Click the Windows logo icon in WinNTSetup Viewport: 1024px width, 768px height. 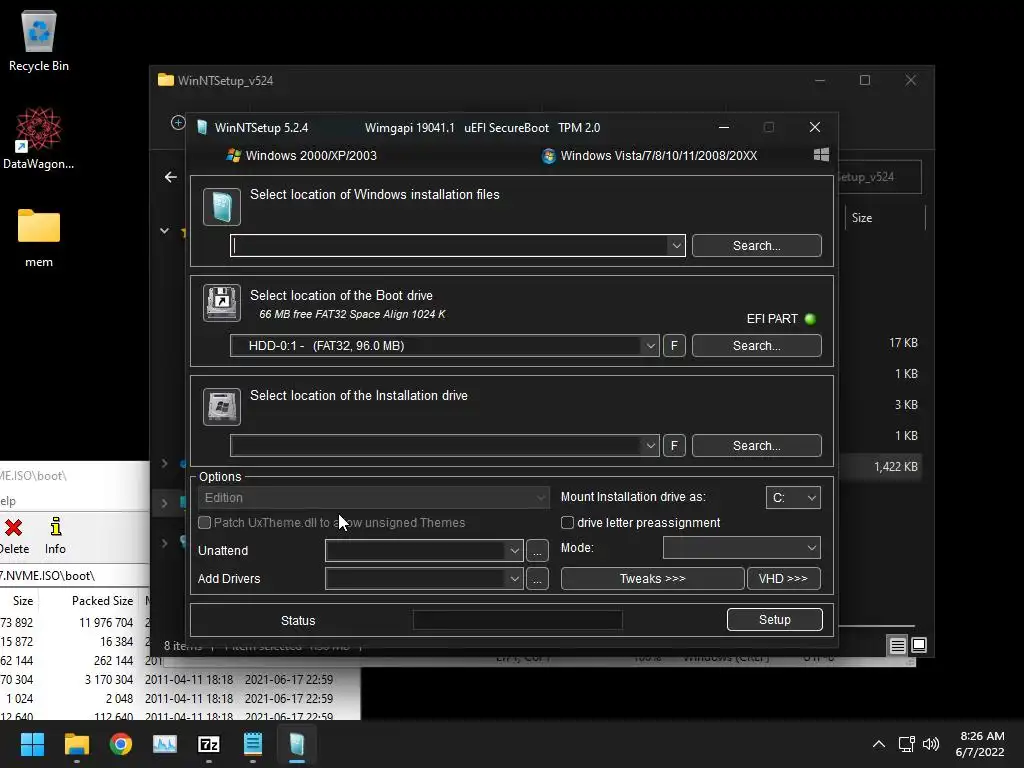[x=822, y=155]
